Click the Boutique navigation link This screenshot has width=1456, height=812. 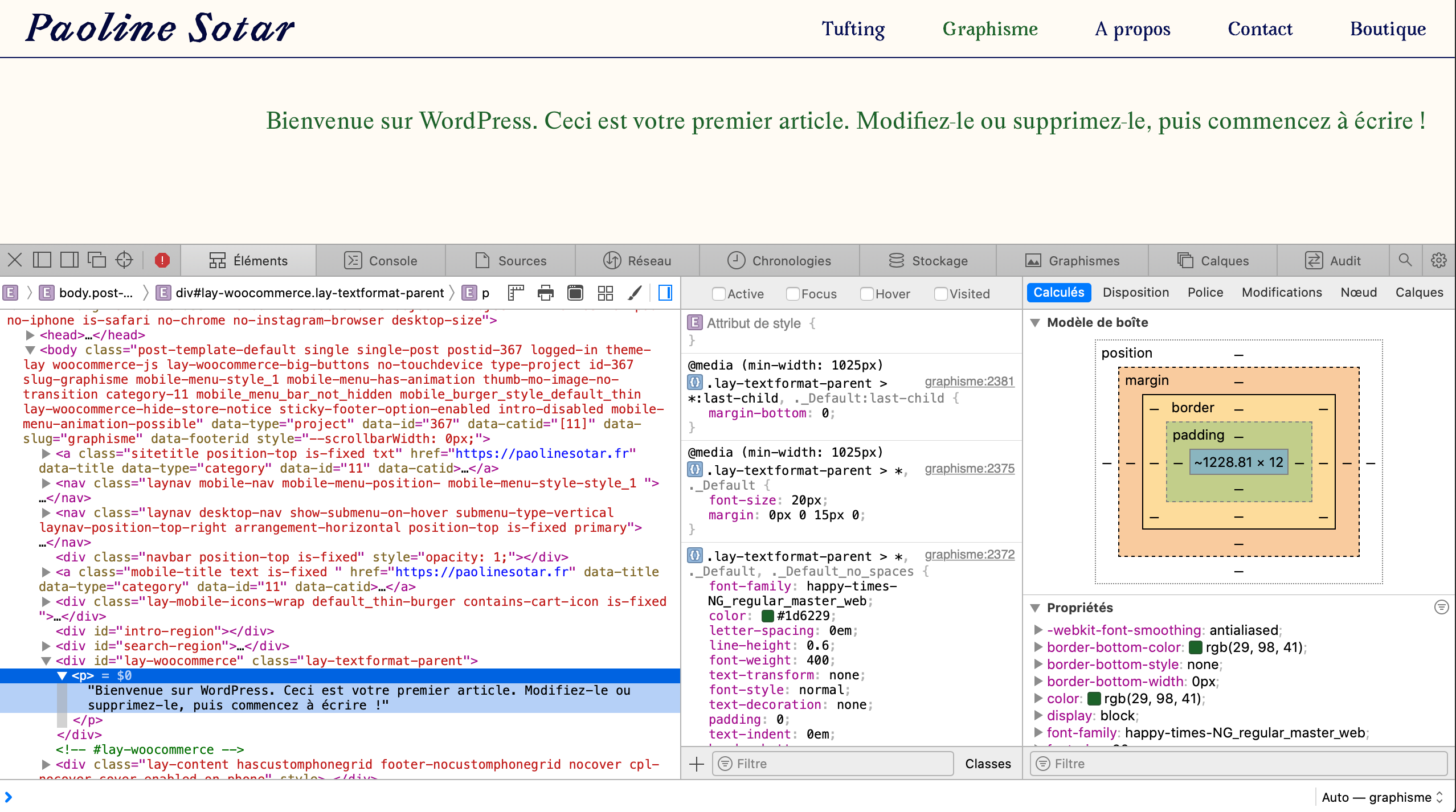tap(1388, 28)
